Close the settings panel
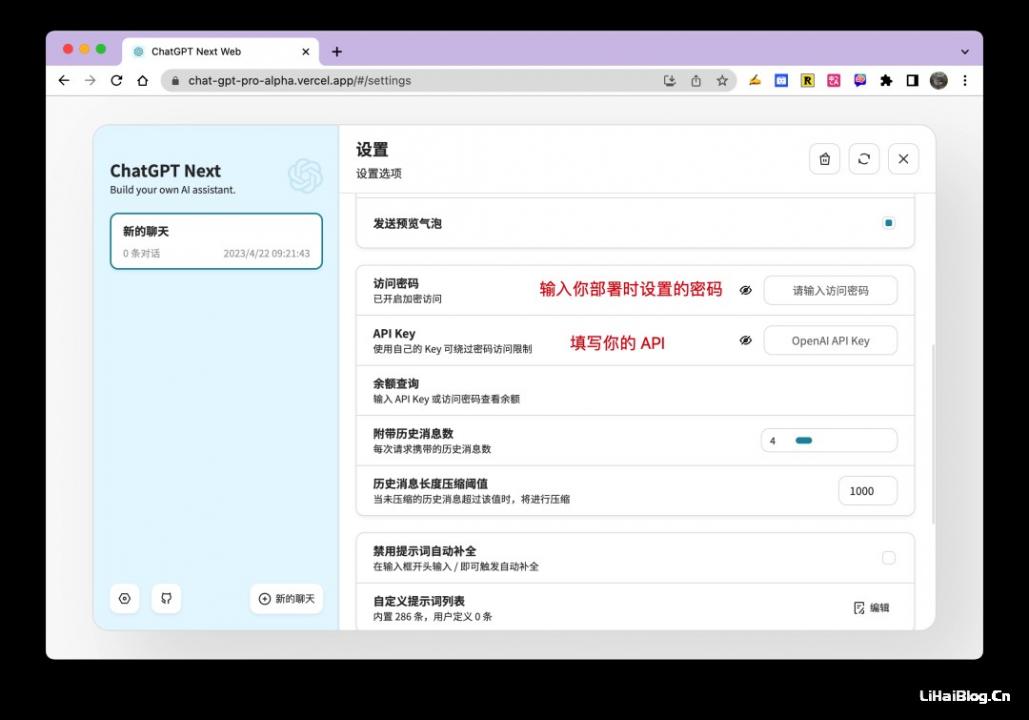 coord(904,159)
